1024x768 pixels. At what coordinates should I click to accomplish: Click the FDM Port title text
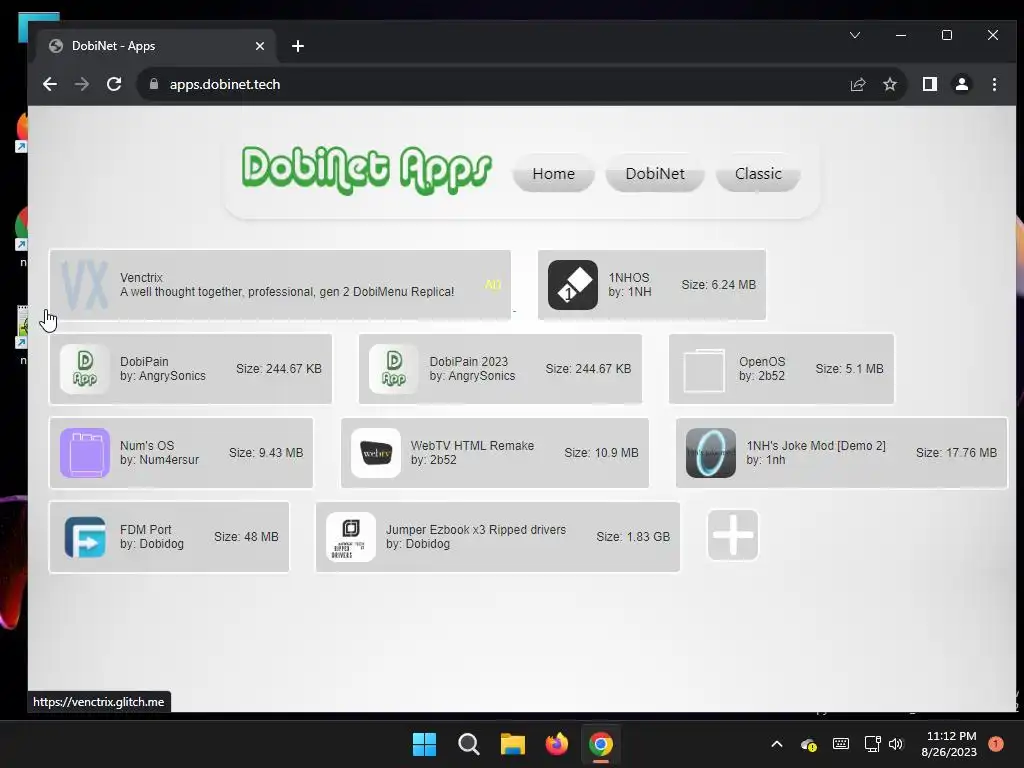tap(146, 530)
